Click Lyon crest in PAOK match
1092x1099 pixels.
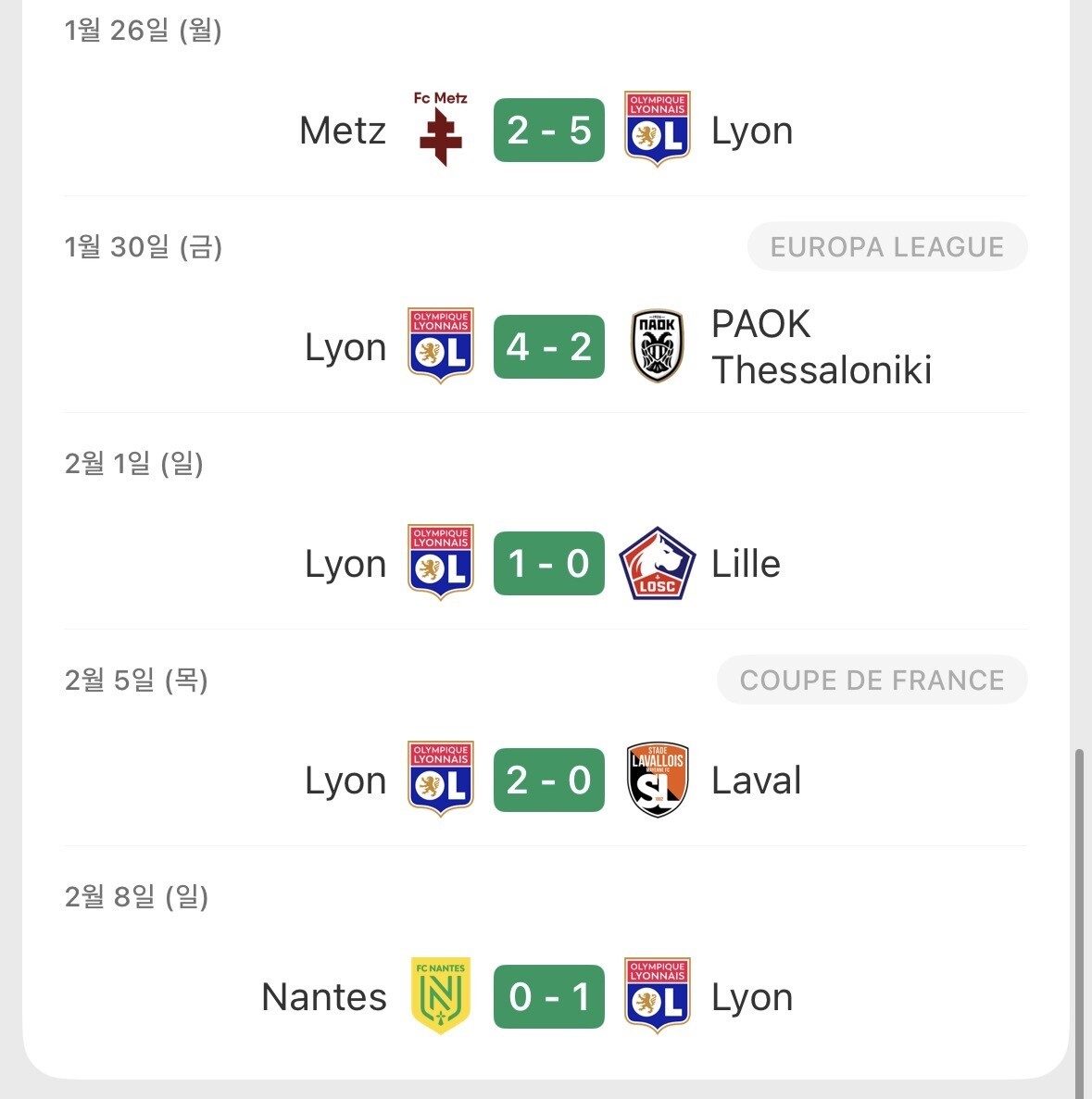point(441,347)
